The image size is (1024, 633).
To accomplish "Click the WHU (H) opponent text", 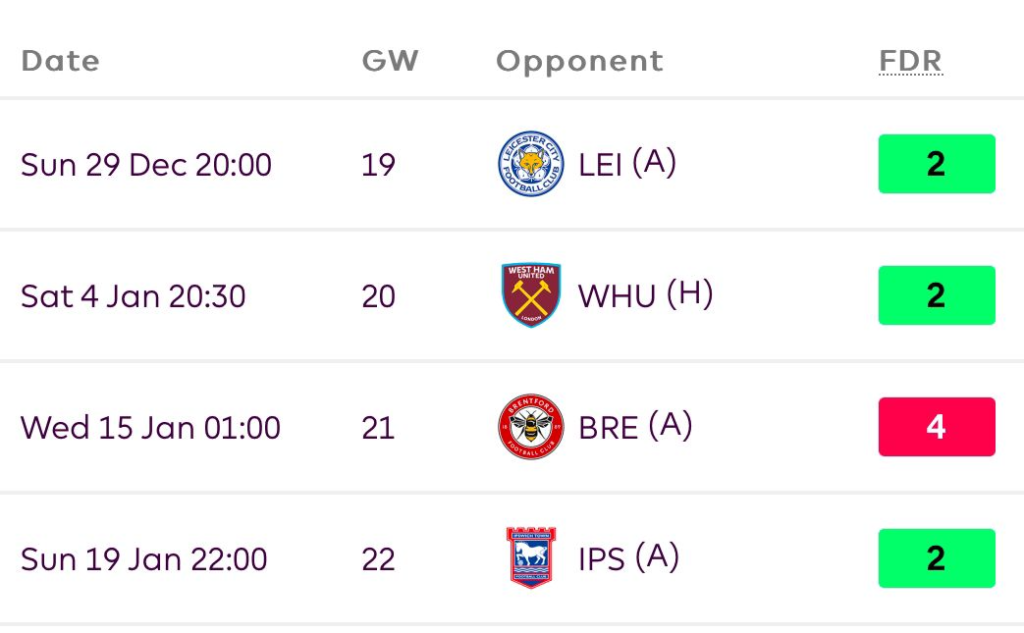I will (645, 296).
